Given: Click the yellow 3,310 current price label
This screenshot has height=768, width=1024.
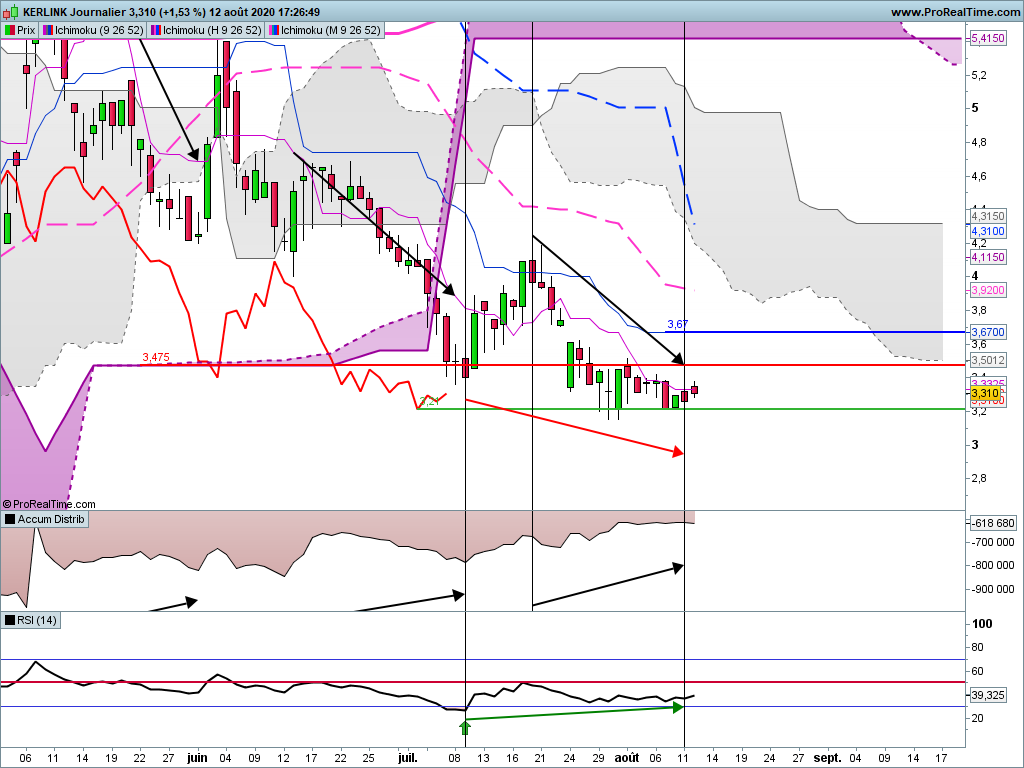Looking at the screenshot, I should 985,393.
